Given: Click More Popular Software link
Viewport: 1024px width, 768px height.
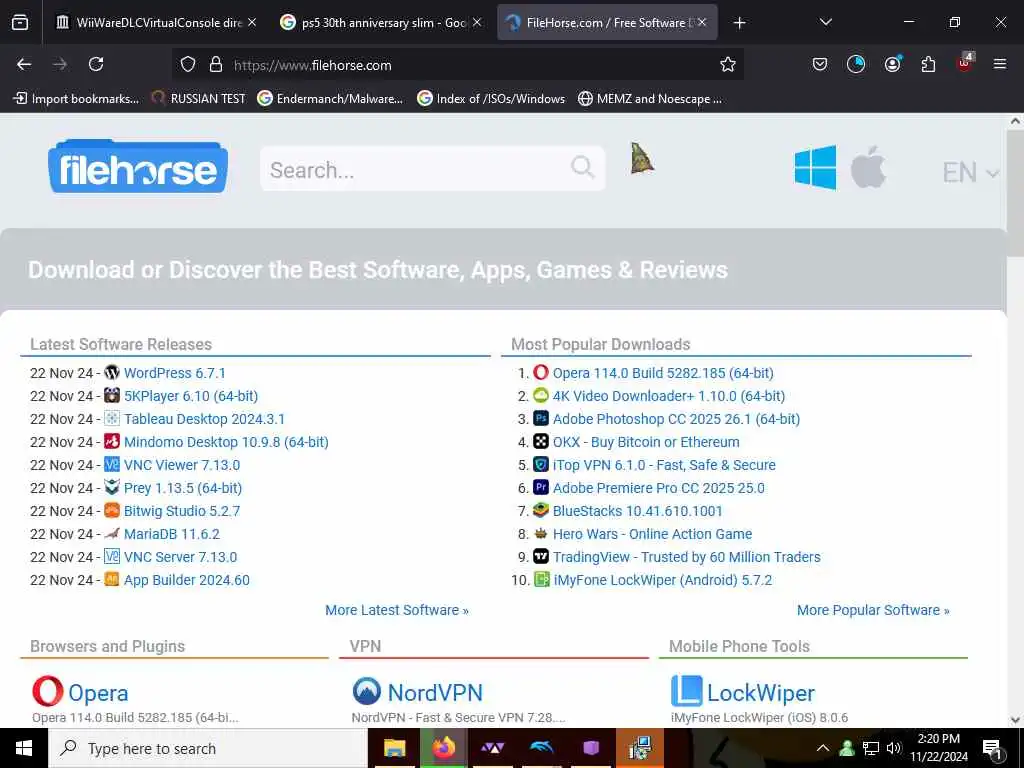Looking at the screenshot, I should (x=873, y=610).
